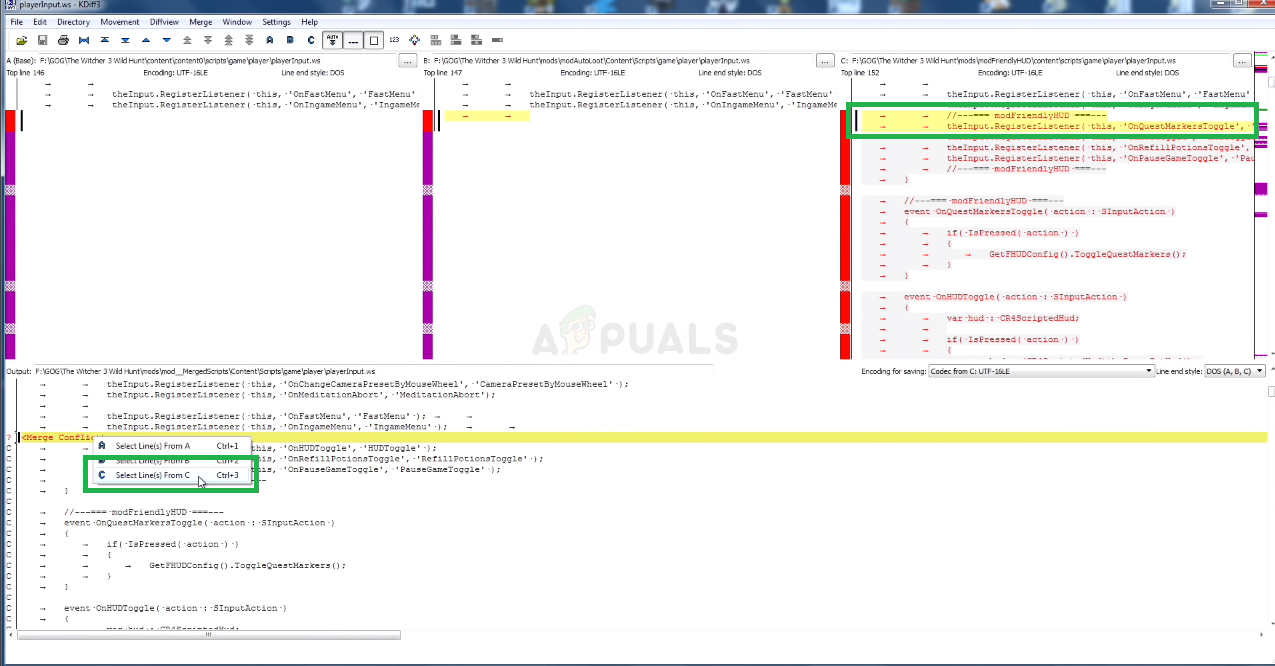Viewport: 1275px width, 666px height.
Task: Go to previous unsolved conflict
Action: click(x=228, y=40)
